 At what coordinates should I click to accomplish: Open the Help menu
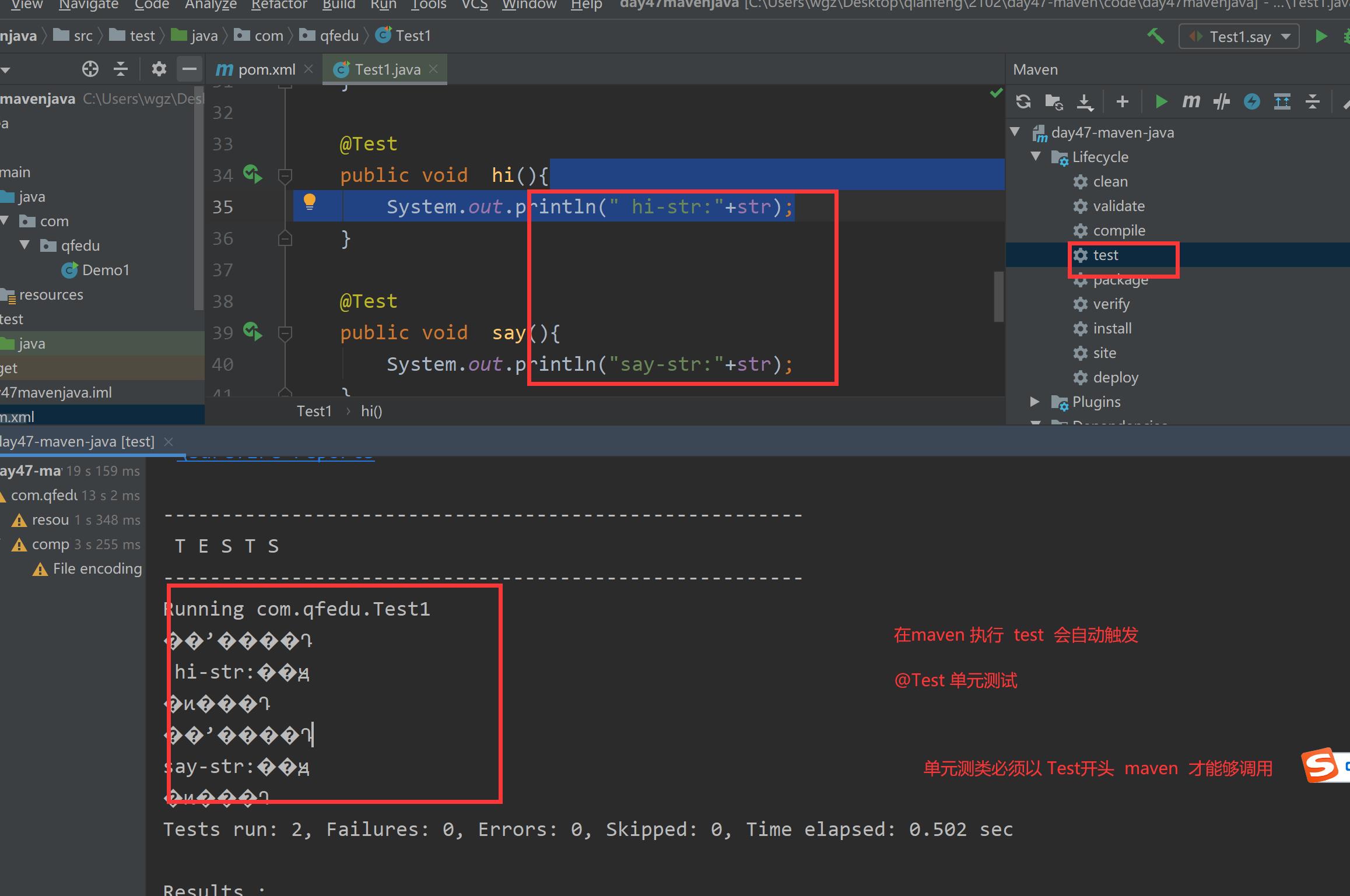(586, 5)
